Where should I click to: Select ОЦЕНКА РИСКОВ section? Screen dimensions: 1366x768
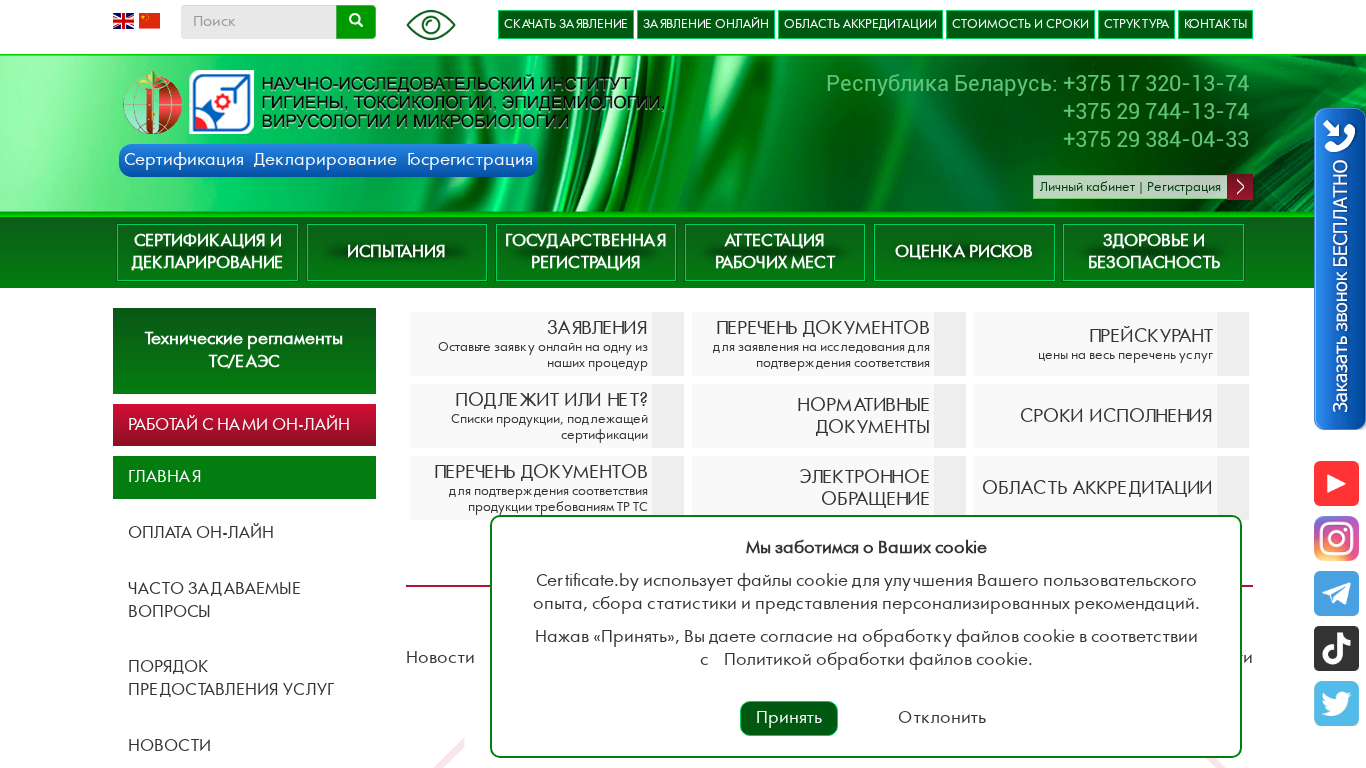[964, 252]
